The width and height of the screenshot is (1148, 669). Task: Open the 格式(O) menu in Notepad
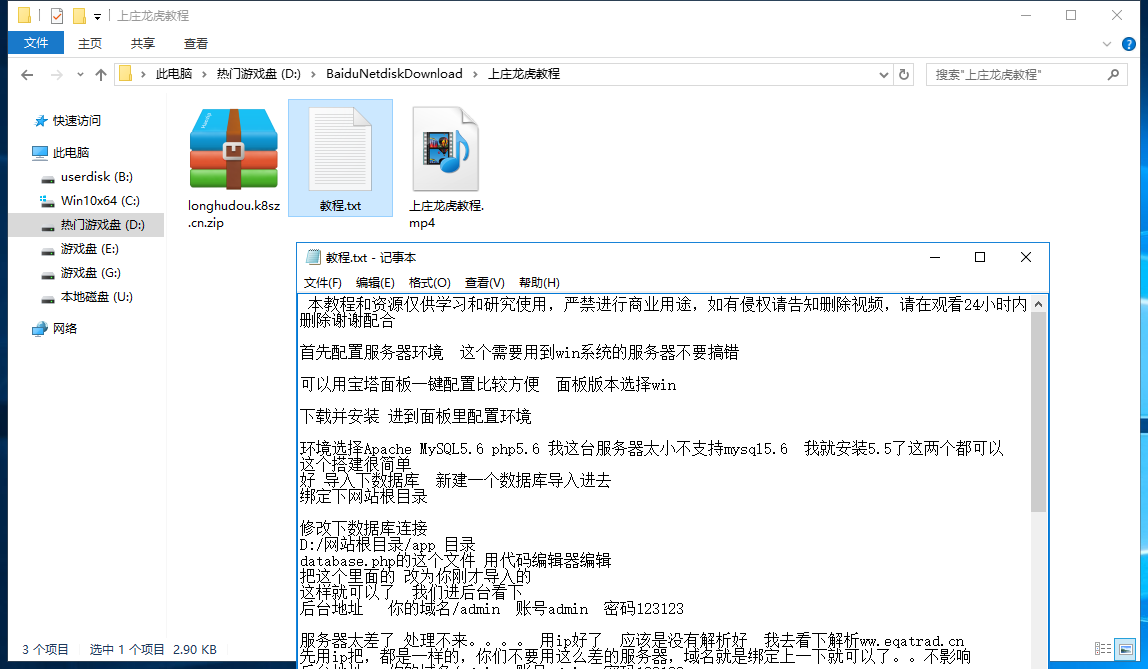point(429,283)
